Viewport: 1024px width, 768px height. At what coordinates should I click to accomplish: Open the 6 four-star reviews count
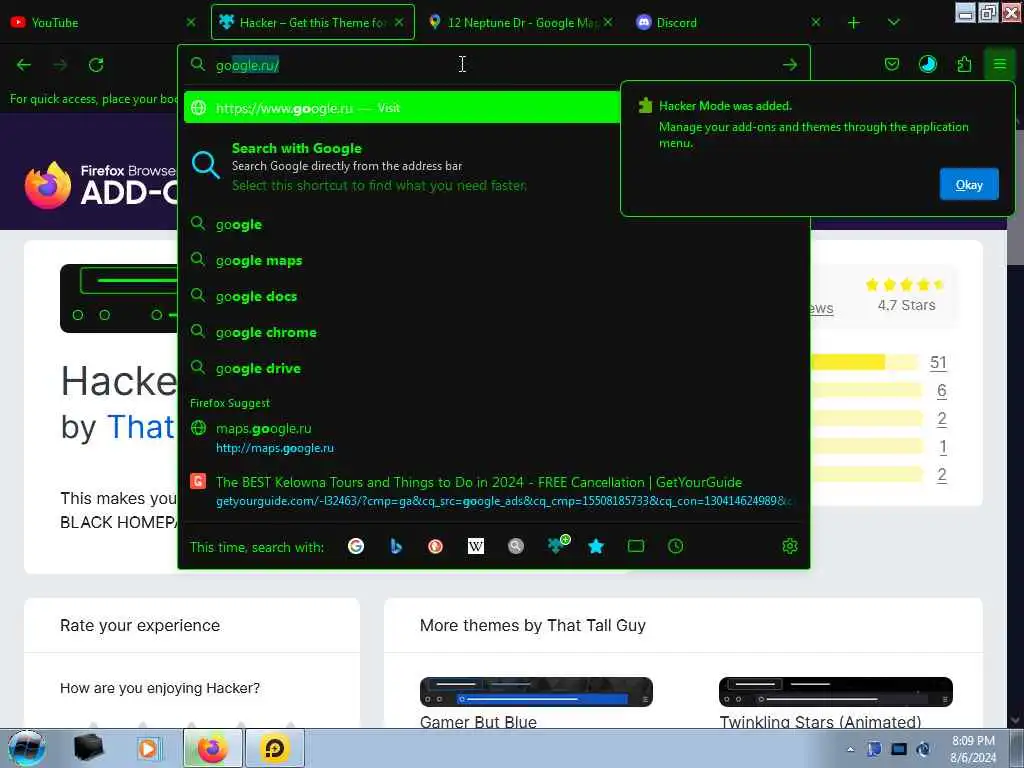click(941, 391)
